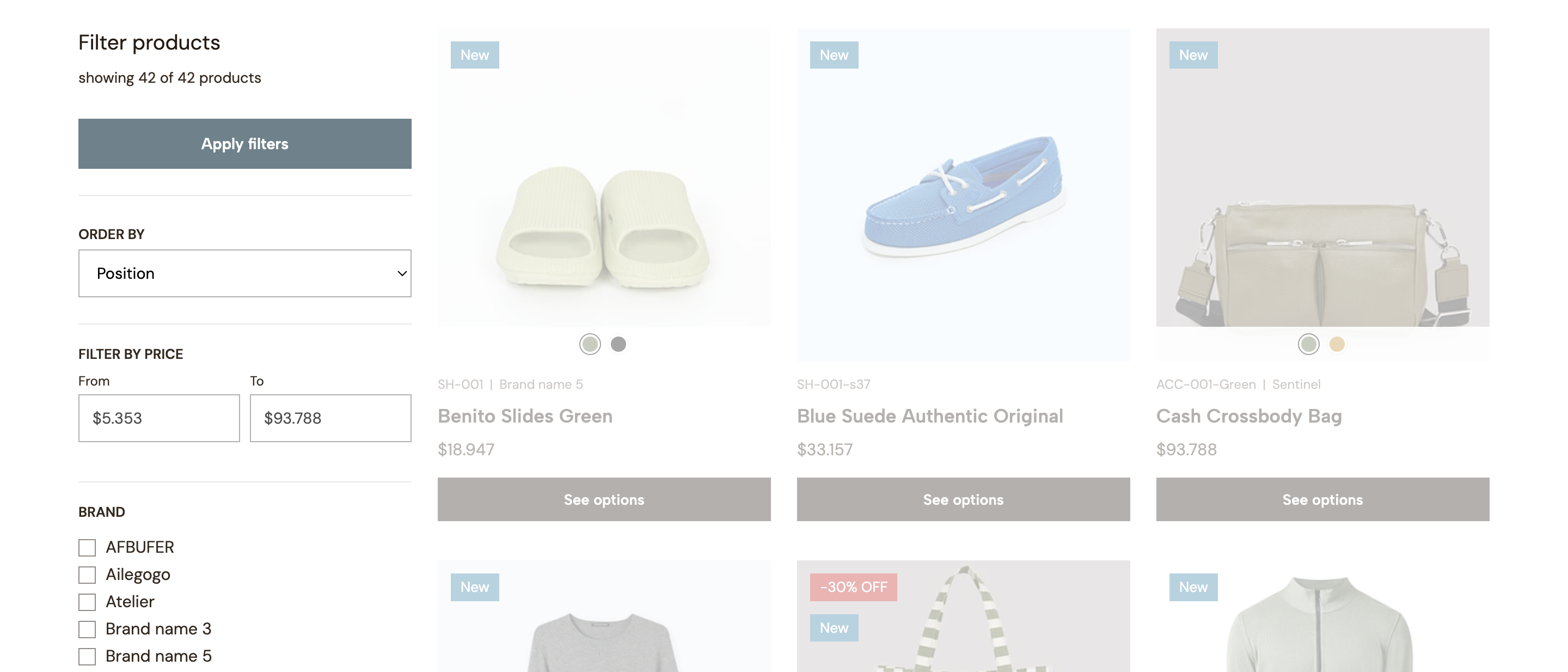Tick the Brand name 5 checkbox
Image resolution: width=1568 pixels, height=672 pixels.
[87, 656]
